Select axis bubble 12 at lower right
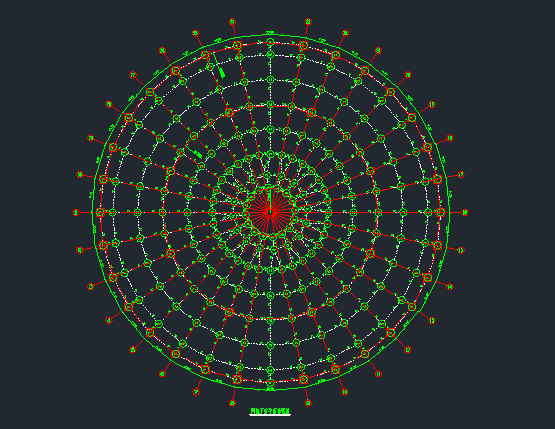 (x=408, y=350)
